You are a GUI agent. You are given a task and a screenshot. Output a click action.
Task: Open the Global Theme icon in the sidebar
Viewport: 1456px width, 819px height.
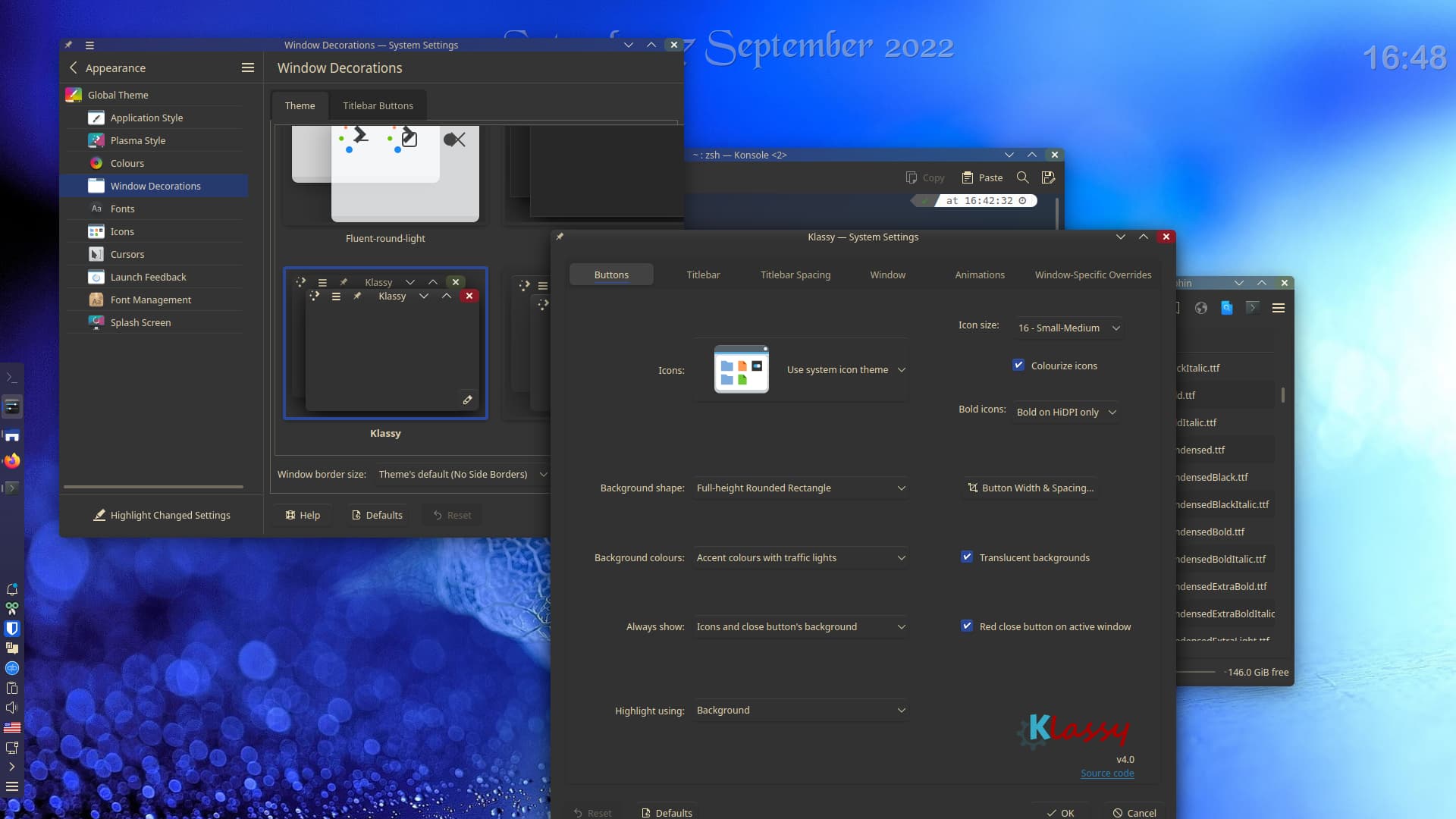pos(74,95)
